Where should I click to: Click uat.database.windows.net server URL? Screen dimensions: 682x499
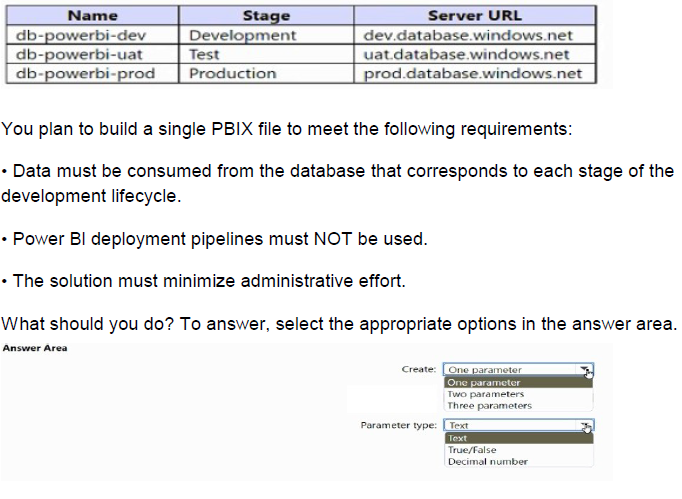tap(466, 55)
